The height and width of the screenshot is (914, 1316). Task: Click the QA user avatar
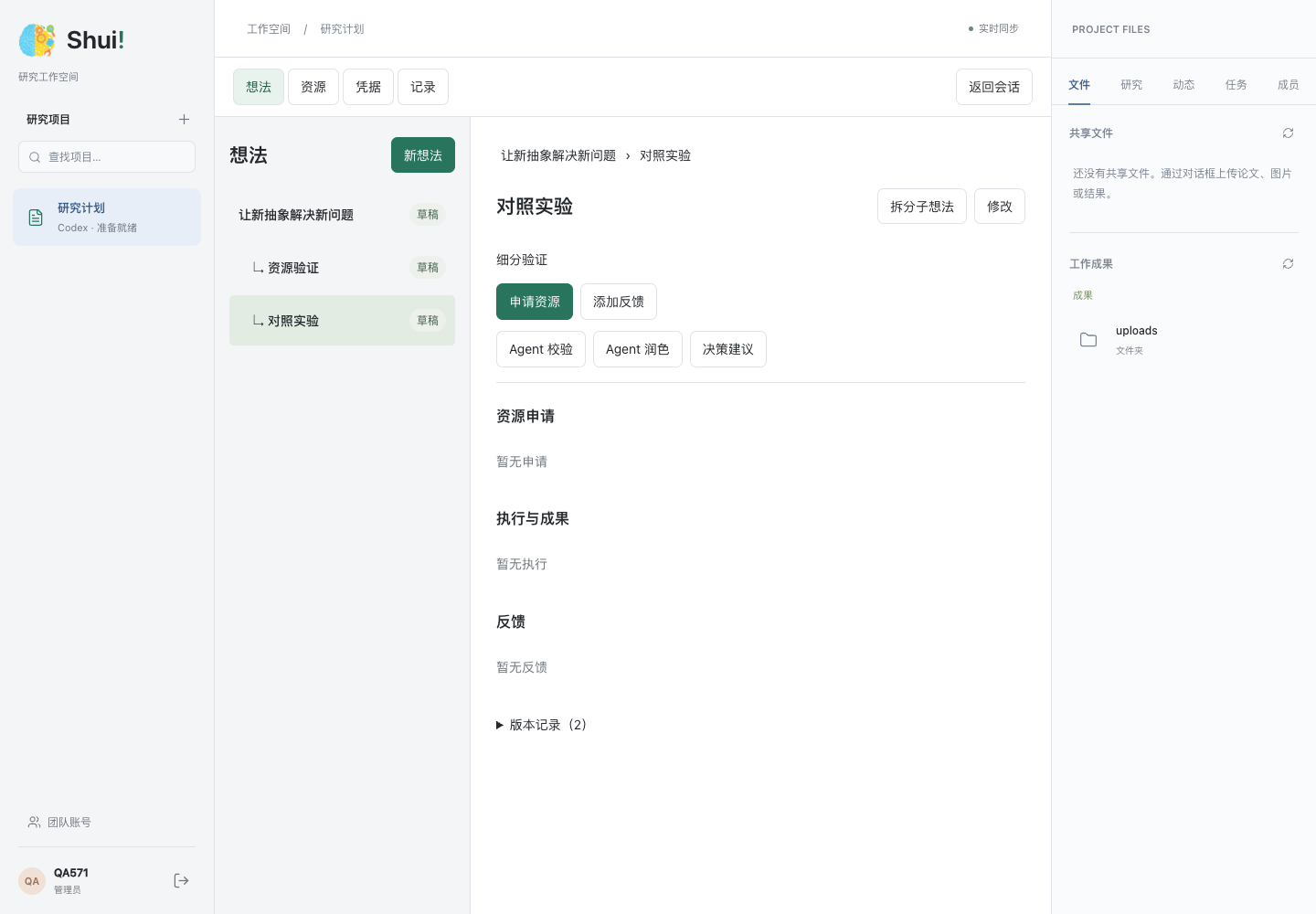pyautogui.click(x=32, y=881)
